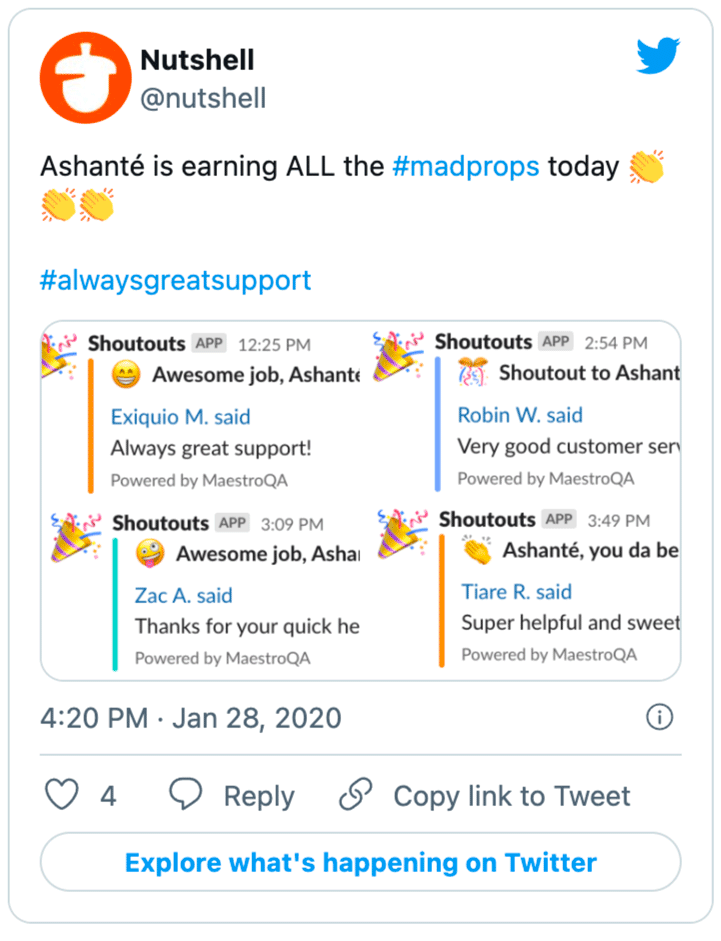Like the tweet with the heart icon
The height and width of the screenshot is (941, 721).
coord(63,796)
